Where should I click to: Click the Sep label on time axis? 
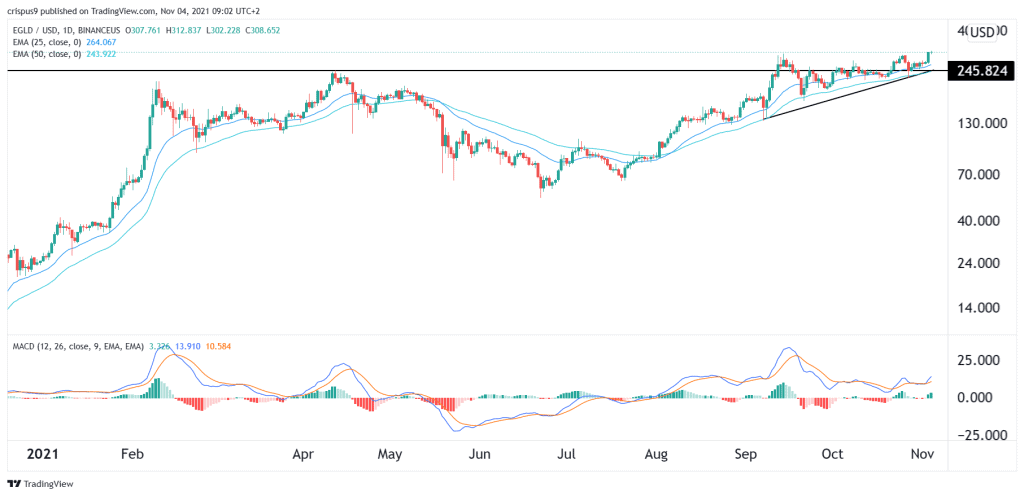point(744,454)
